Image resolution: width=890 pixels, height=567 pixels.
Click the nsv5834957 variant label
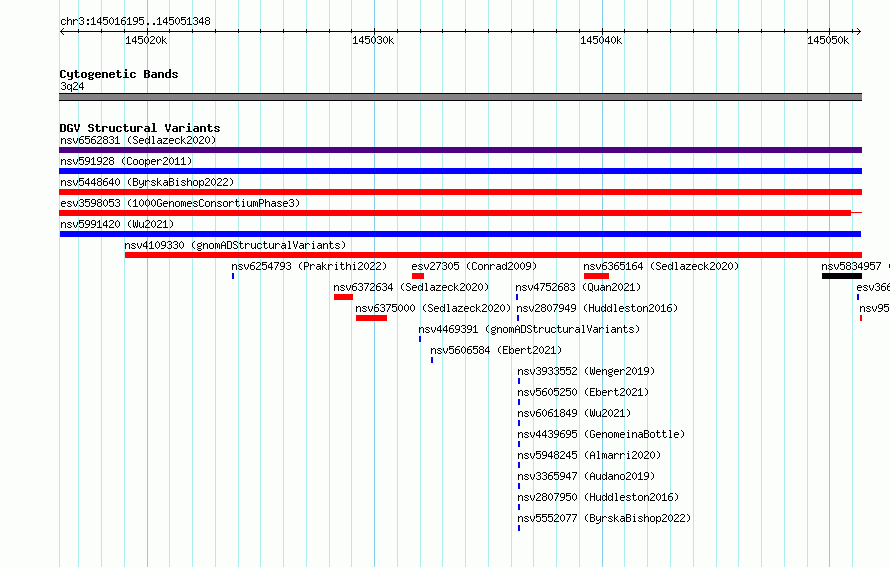(851, 266)
